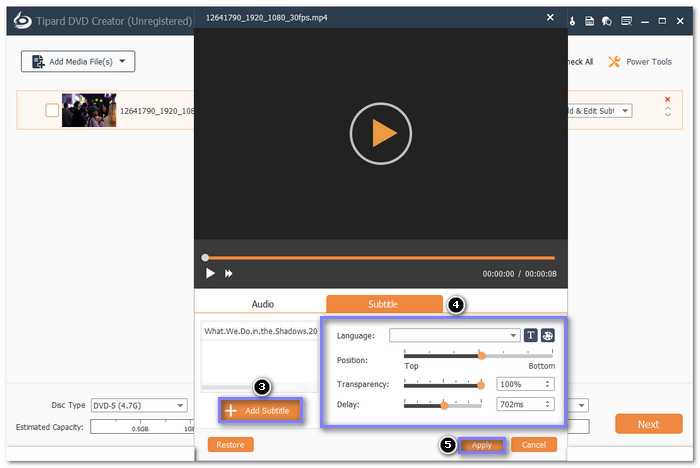The image size is (700, 468).
Task: Click the Add Subtitle button
Action: (x=261, y=410)
